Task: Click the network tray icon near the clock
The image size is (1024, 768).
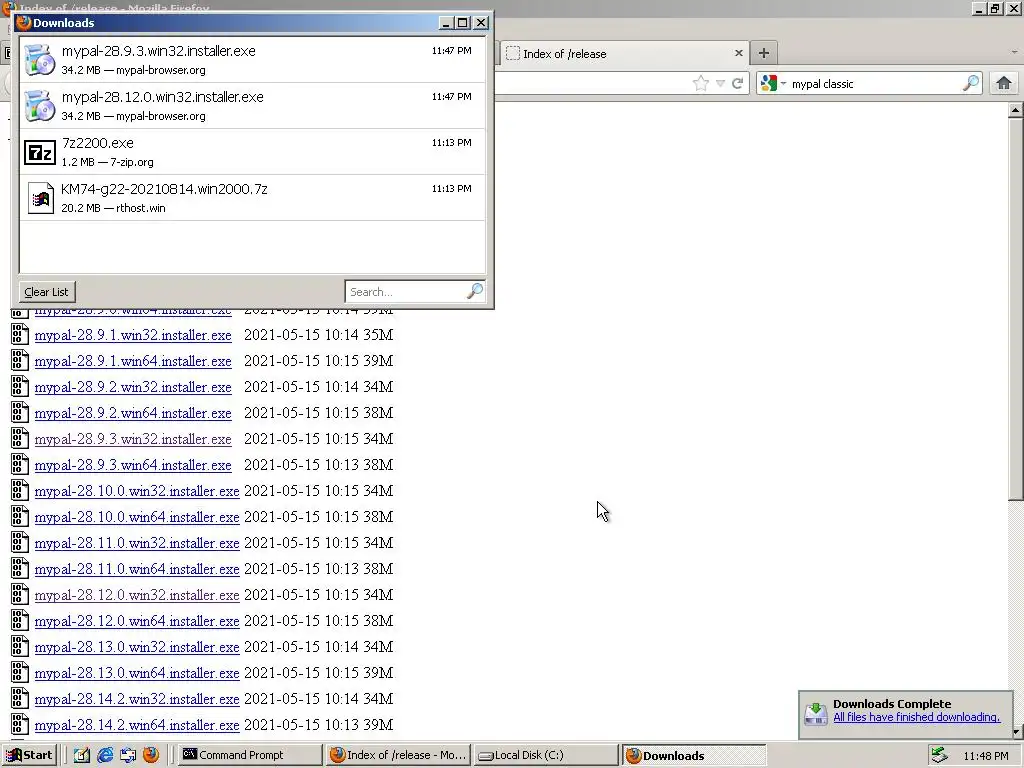Action: coord(939,755)
